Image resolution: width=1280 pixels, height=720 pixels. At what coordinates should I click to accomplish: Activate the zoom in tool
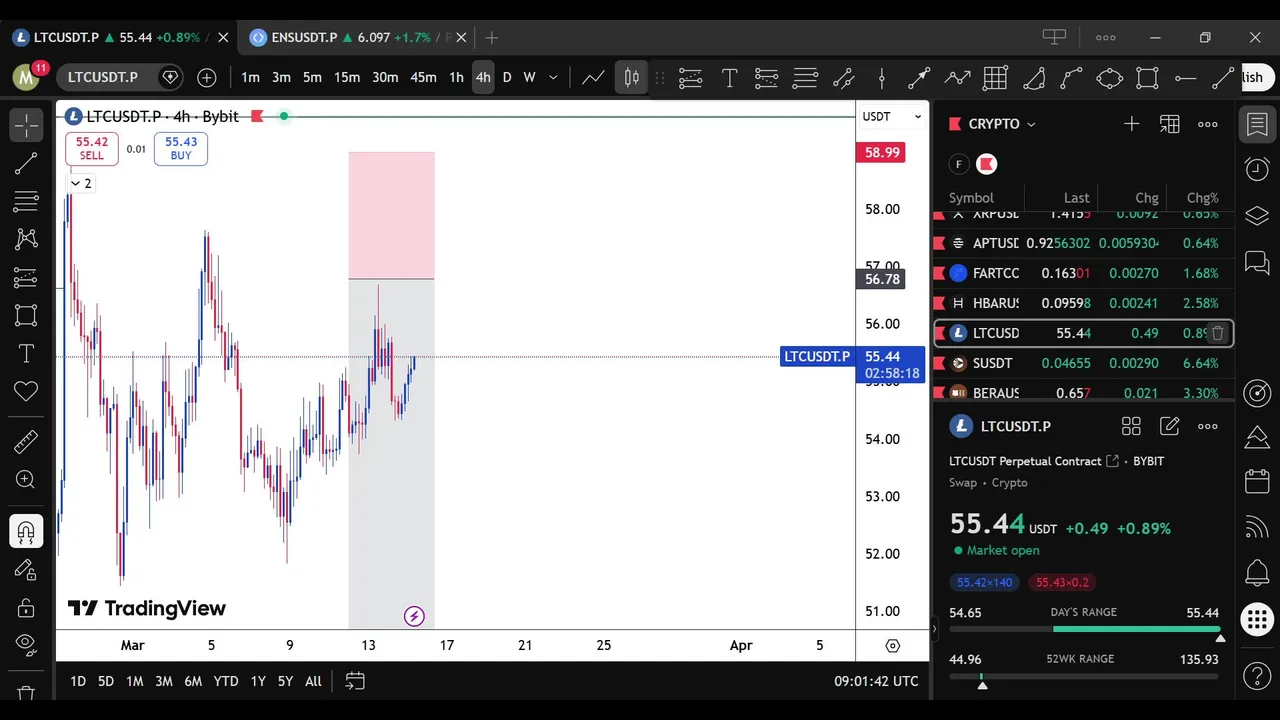tap(27, 480)
